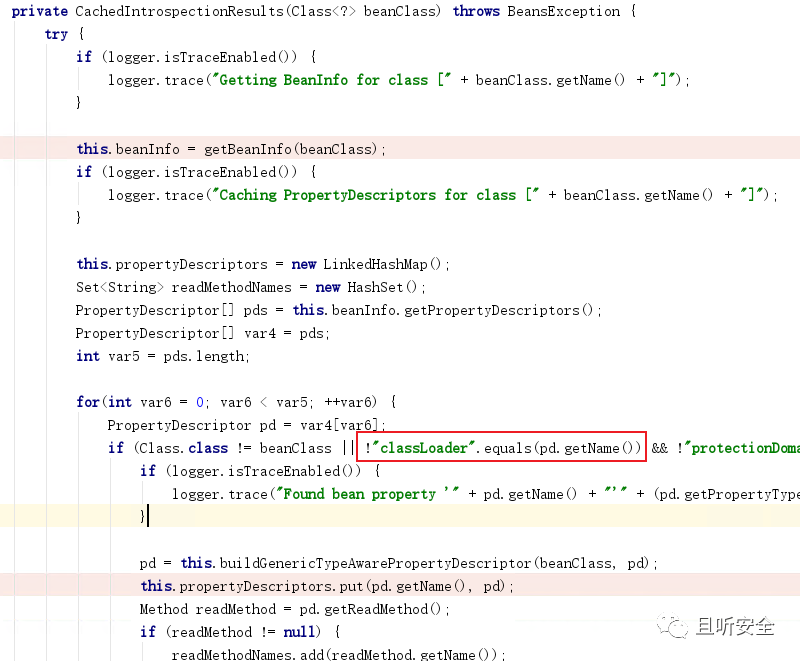Click '++var6' in the for loop

tap(348, 402)
